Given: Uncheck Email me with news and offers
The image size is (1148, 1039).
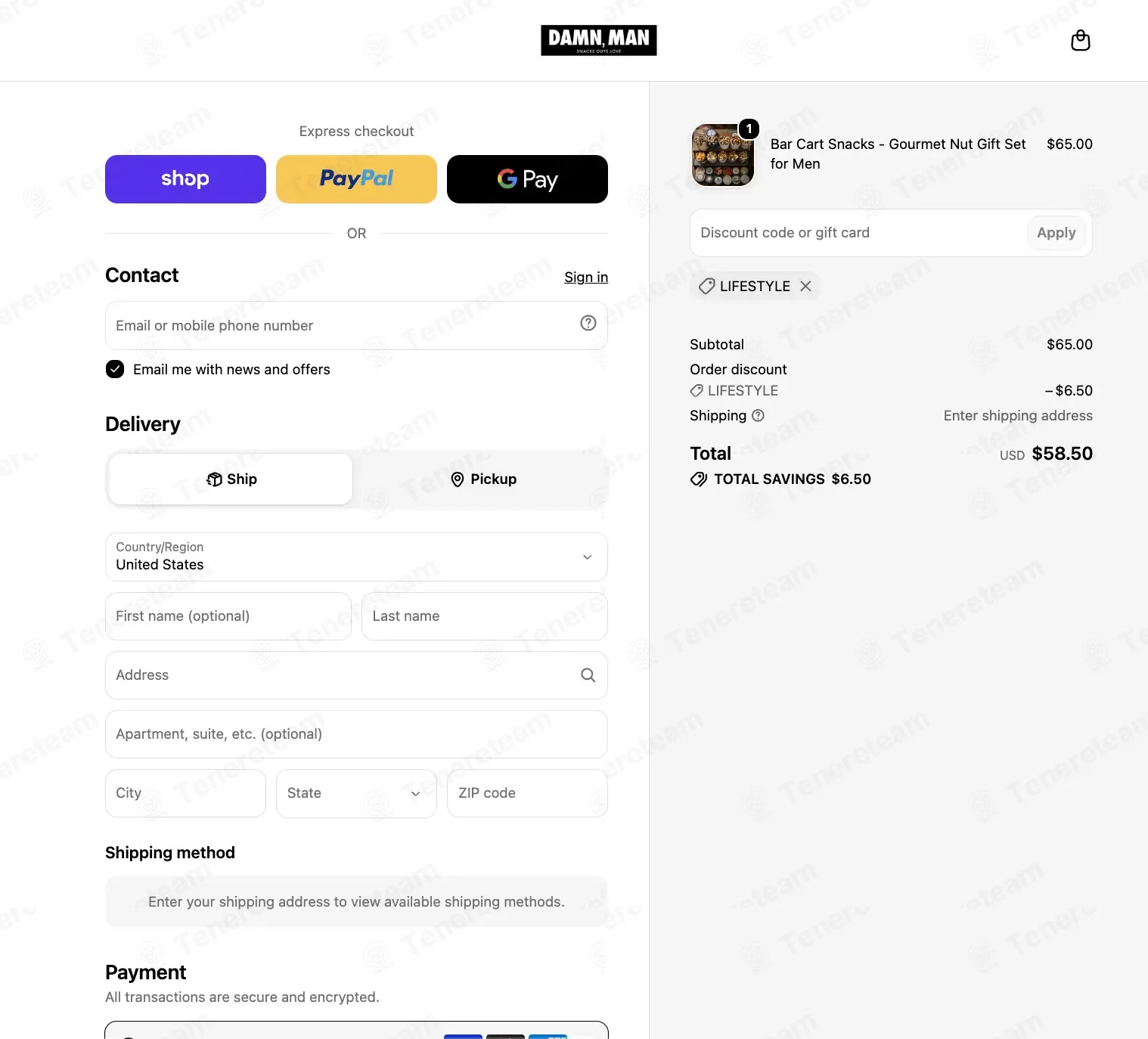Looking at the screenshot, I should click(x=115, y=369).
